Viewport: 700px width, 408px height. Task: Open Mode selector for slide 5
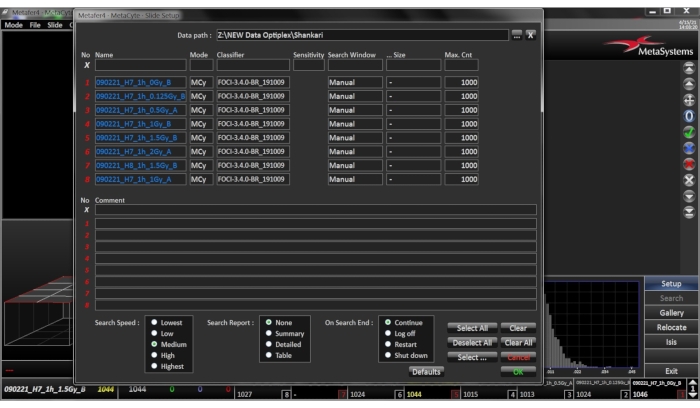199,138
